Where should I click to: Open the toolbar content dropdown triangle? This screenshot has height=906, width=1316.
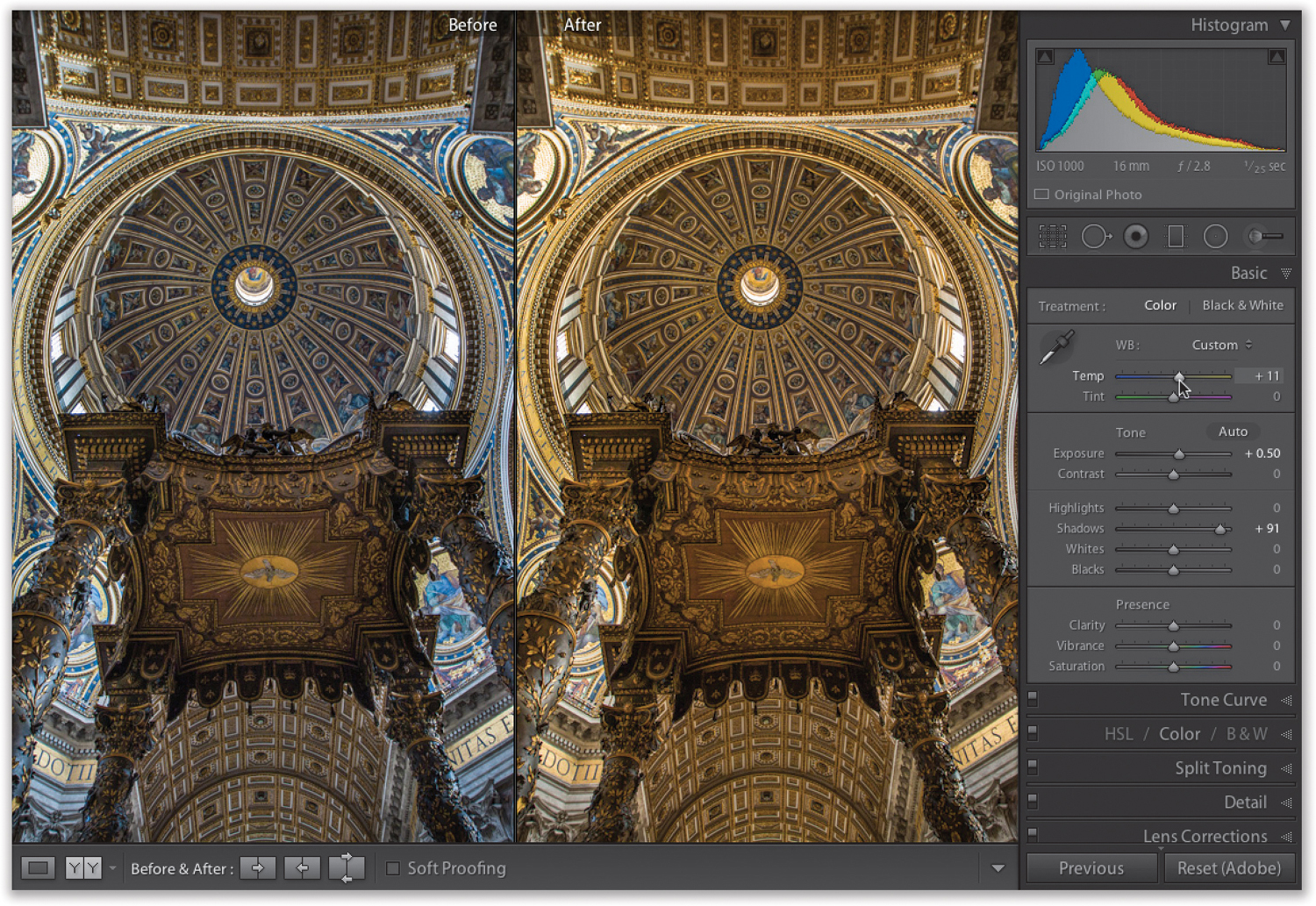(x=998, y=868)
